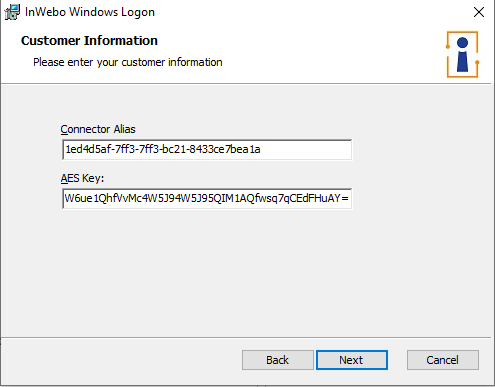Close the InWebo Windows Logon dialog
The image size is (495, 387).
click(479, 12)
